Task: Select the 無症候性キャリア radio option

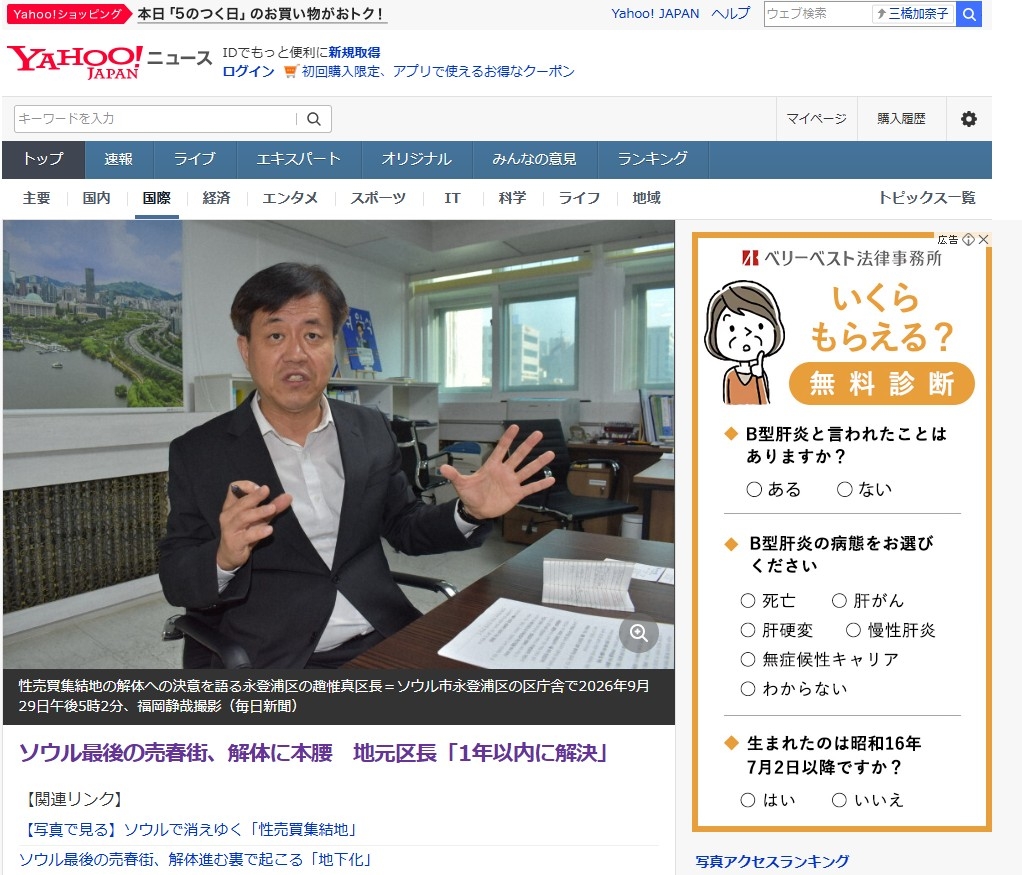Action: (x=748, y=659)
